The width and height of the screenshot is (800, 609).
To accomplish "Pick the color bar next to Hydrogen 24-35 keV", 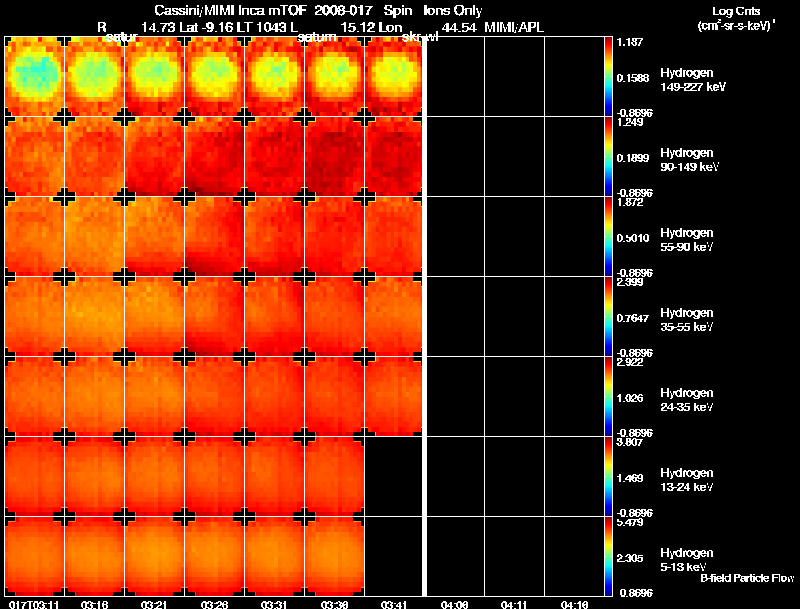I will coord(608,397).
